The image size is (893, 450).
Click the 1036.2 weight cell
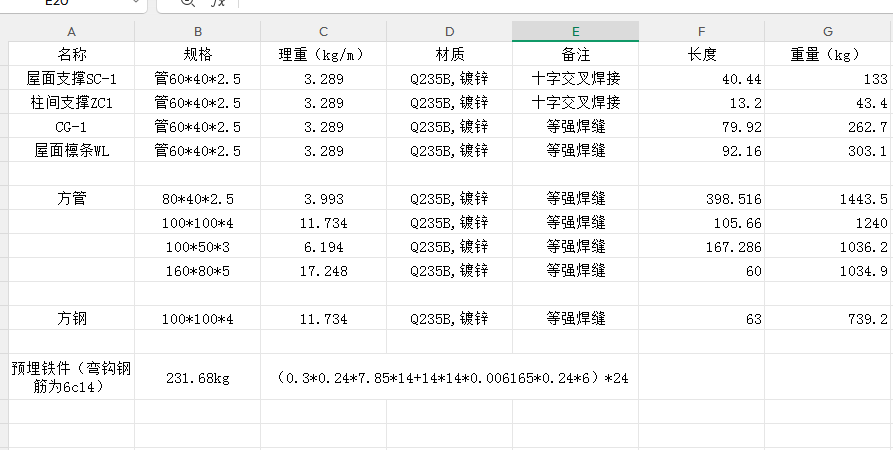point(828,246)
